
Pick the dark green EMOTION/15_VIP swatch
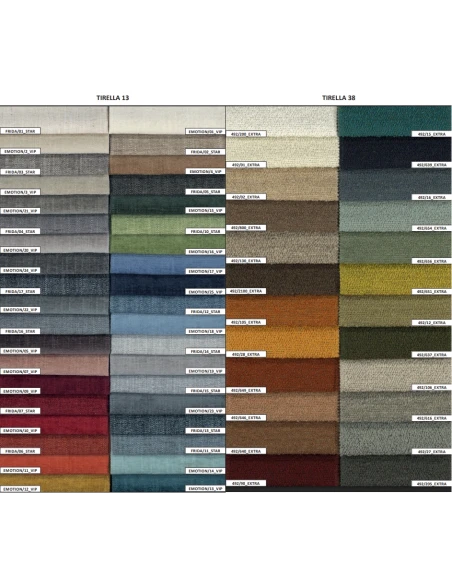(x=168, y=204)
